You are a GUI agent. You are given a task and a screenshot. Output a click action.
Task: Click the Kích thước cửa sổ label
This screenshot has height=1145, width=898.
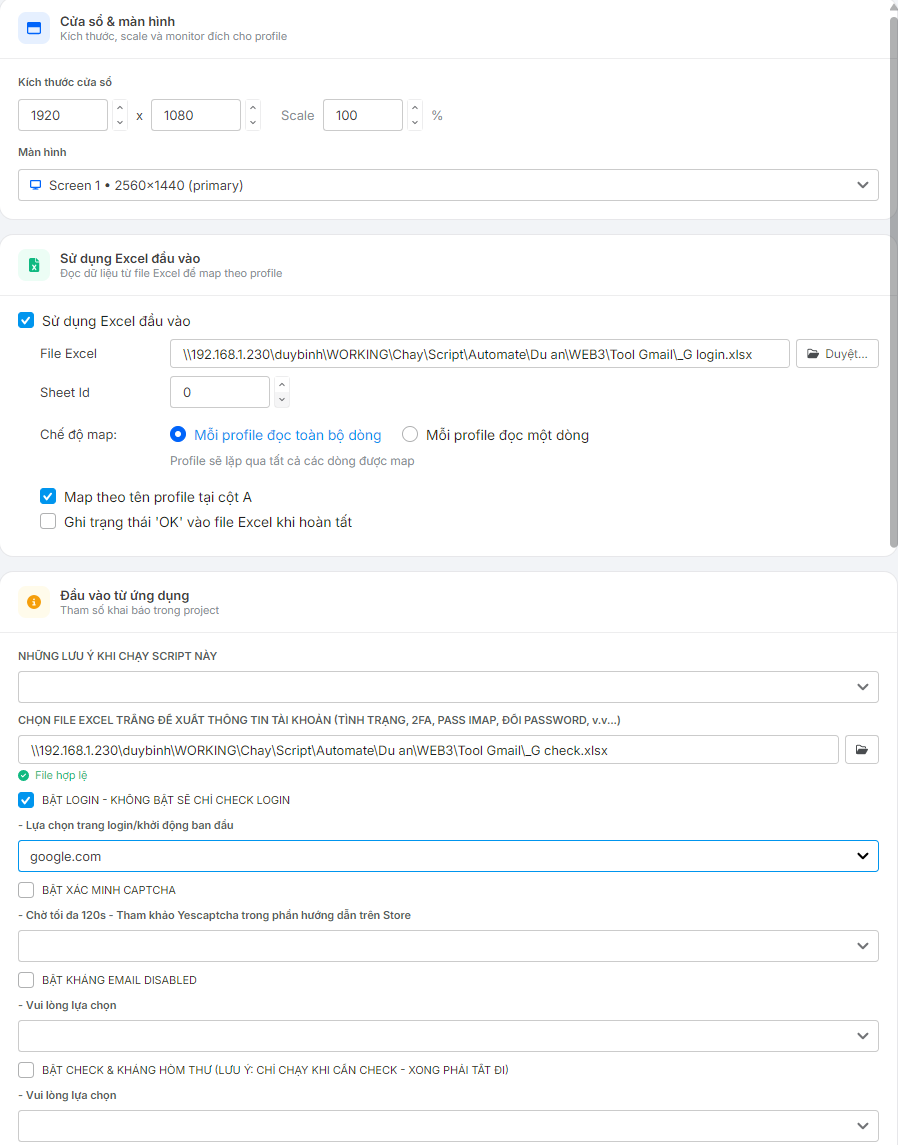tap(65, 83)
